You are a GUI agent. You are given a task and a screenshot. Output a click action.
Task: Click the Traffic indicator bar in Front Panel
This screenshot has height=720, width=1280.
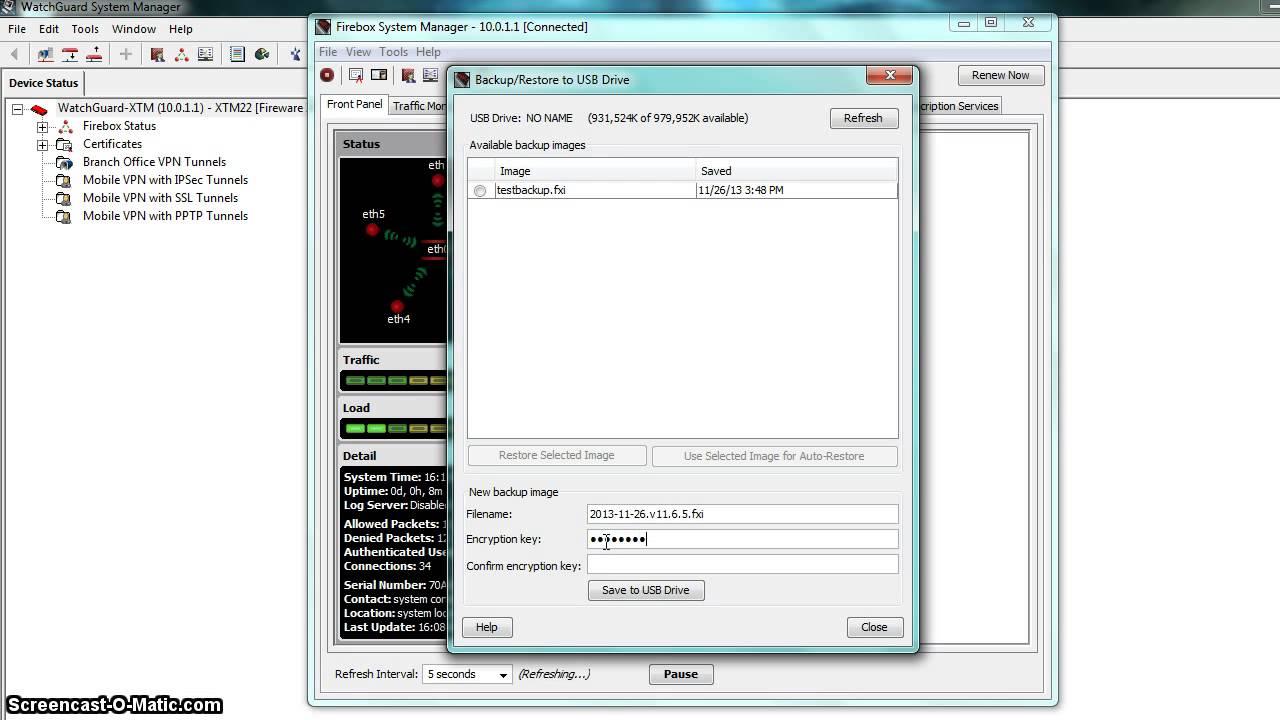(x=395, y=380)
